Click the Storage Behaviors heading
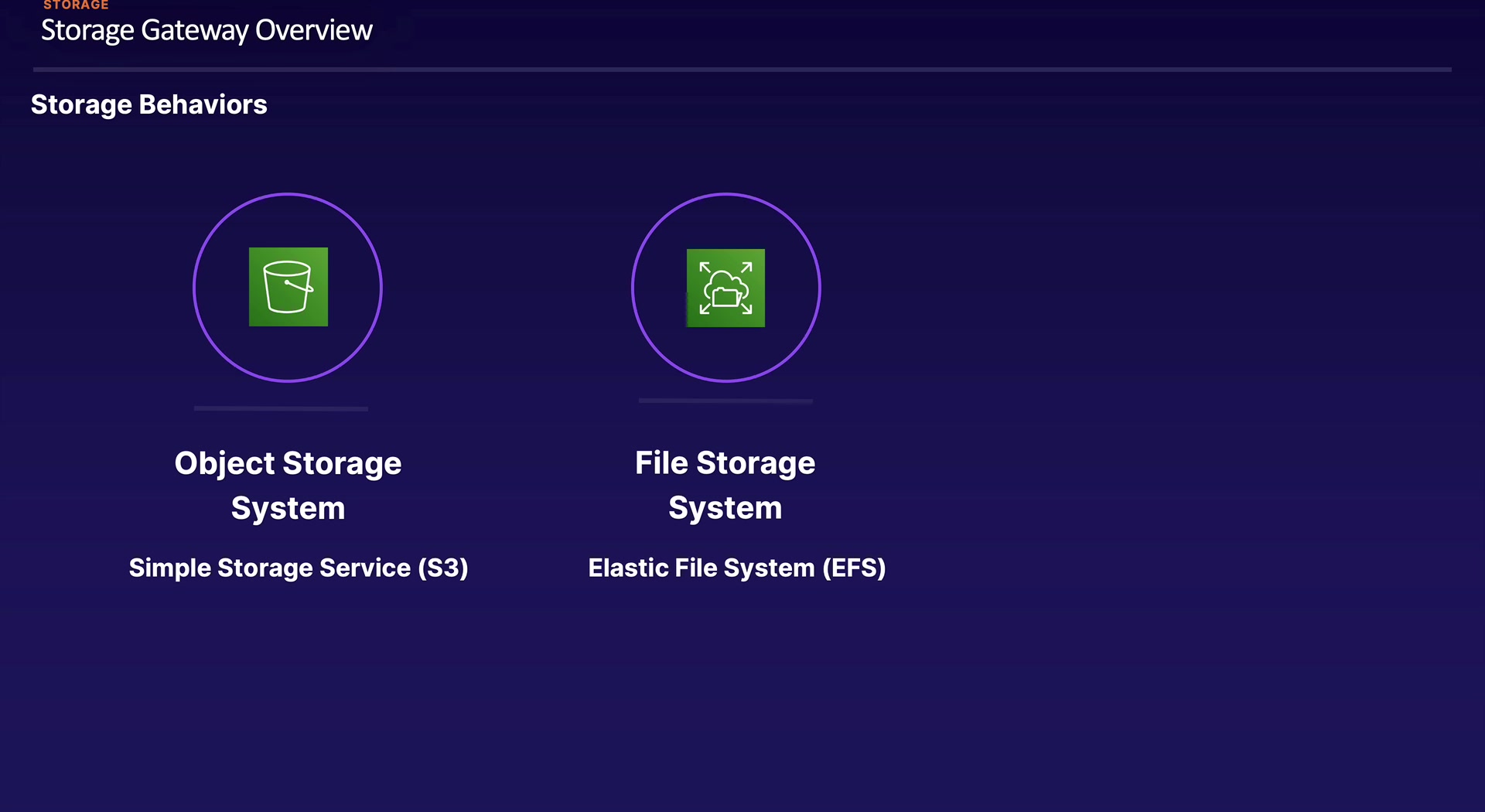1485x812 pixels. (148, 104)
